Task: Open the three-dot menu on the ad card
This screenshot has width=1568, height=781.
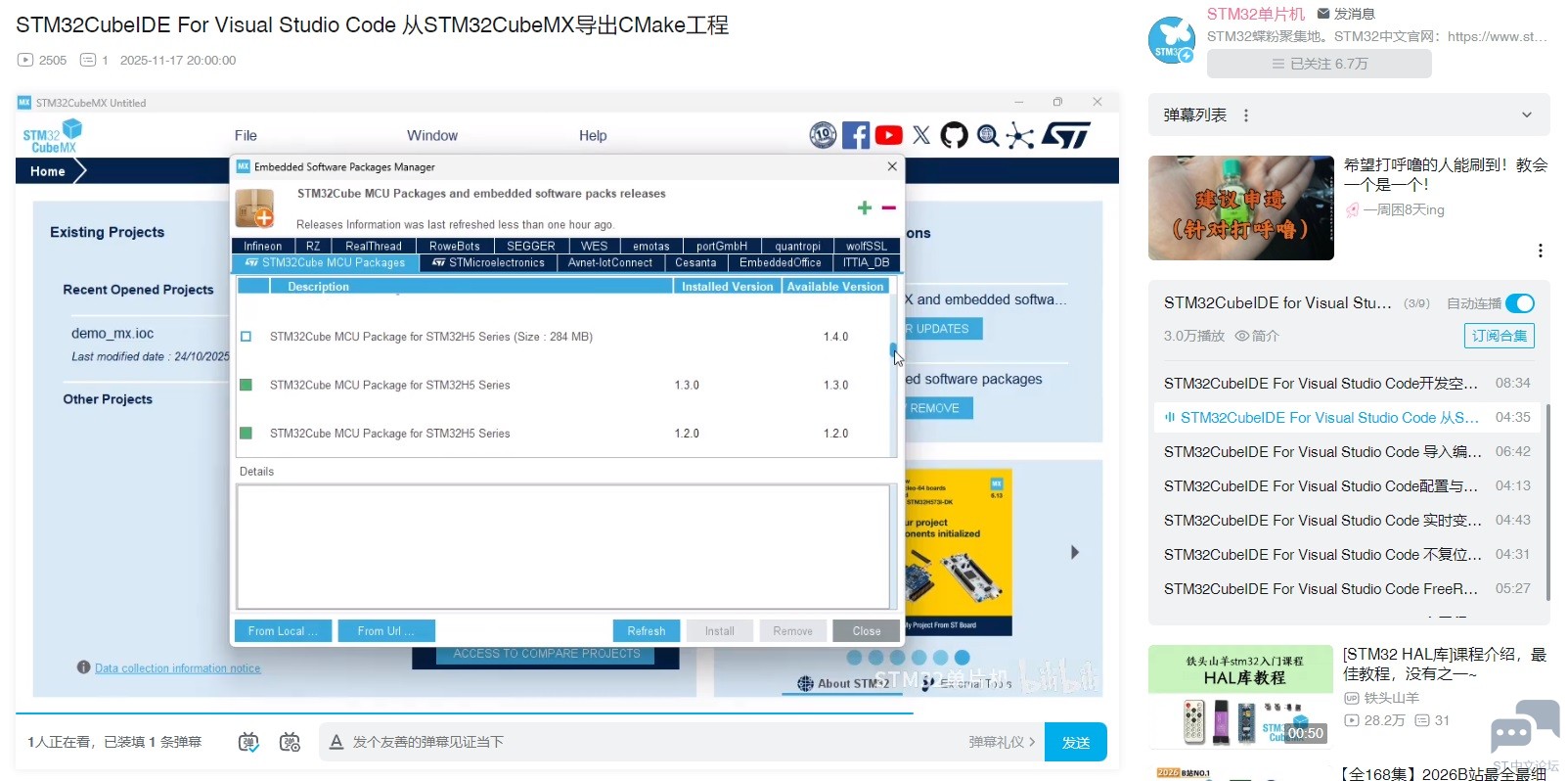Action: coord(1540,251)
